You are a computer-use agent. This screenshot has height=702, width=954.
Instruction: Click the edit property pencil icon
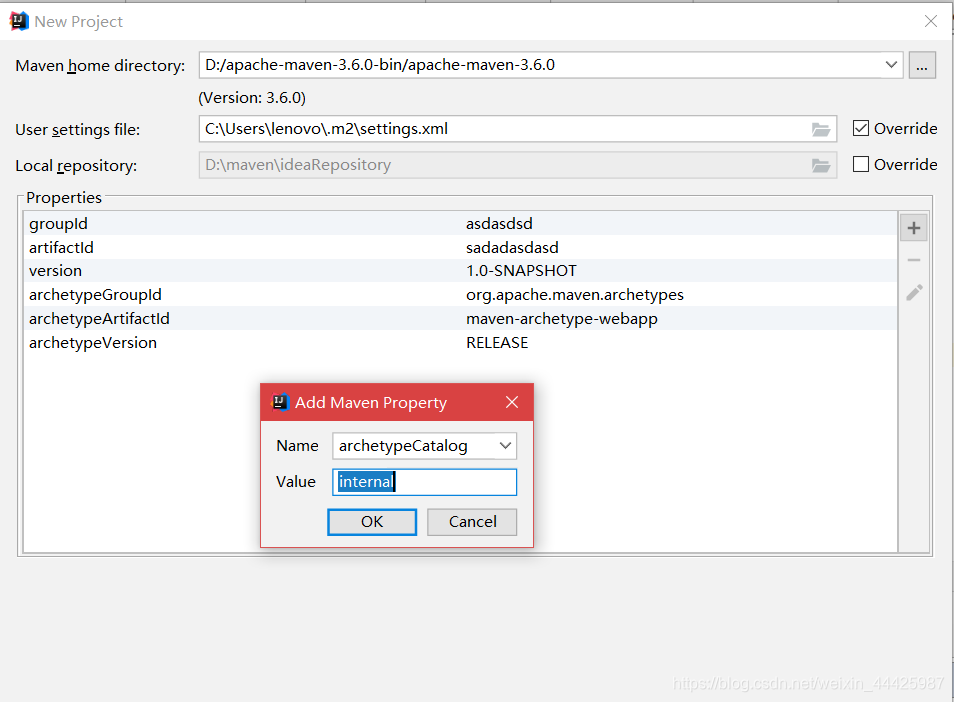[914, 293]
